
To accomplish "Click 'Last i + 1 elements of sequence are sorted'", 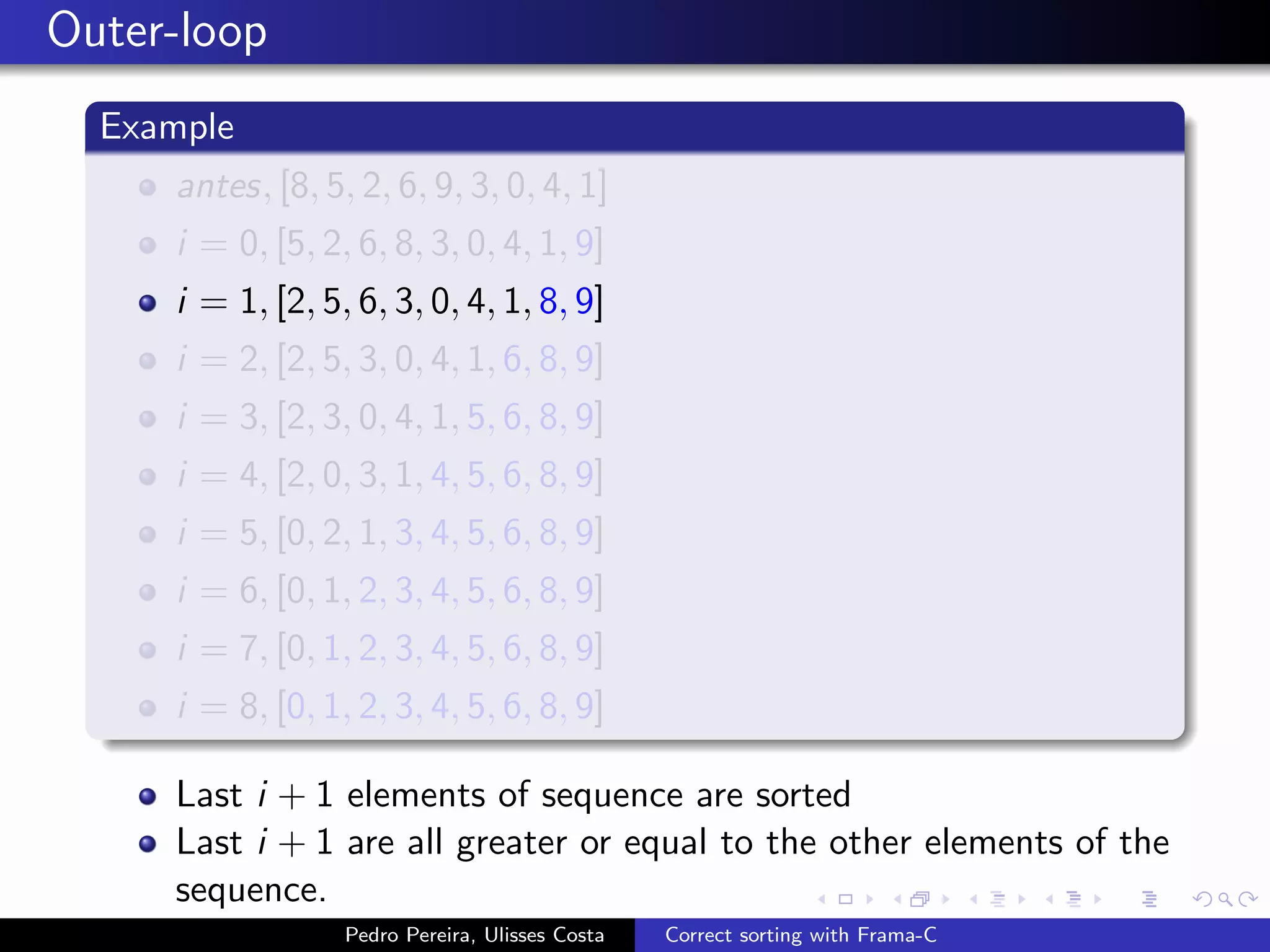I will [x=513, y=795].
